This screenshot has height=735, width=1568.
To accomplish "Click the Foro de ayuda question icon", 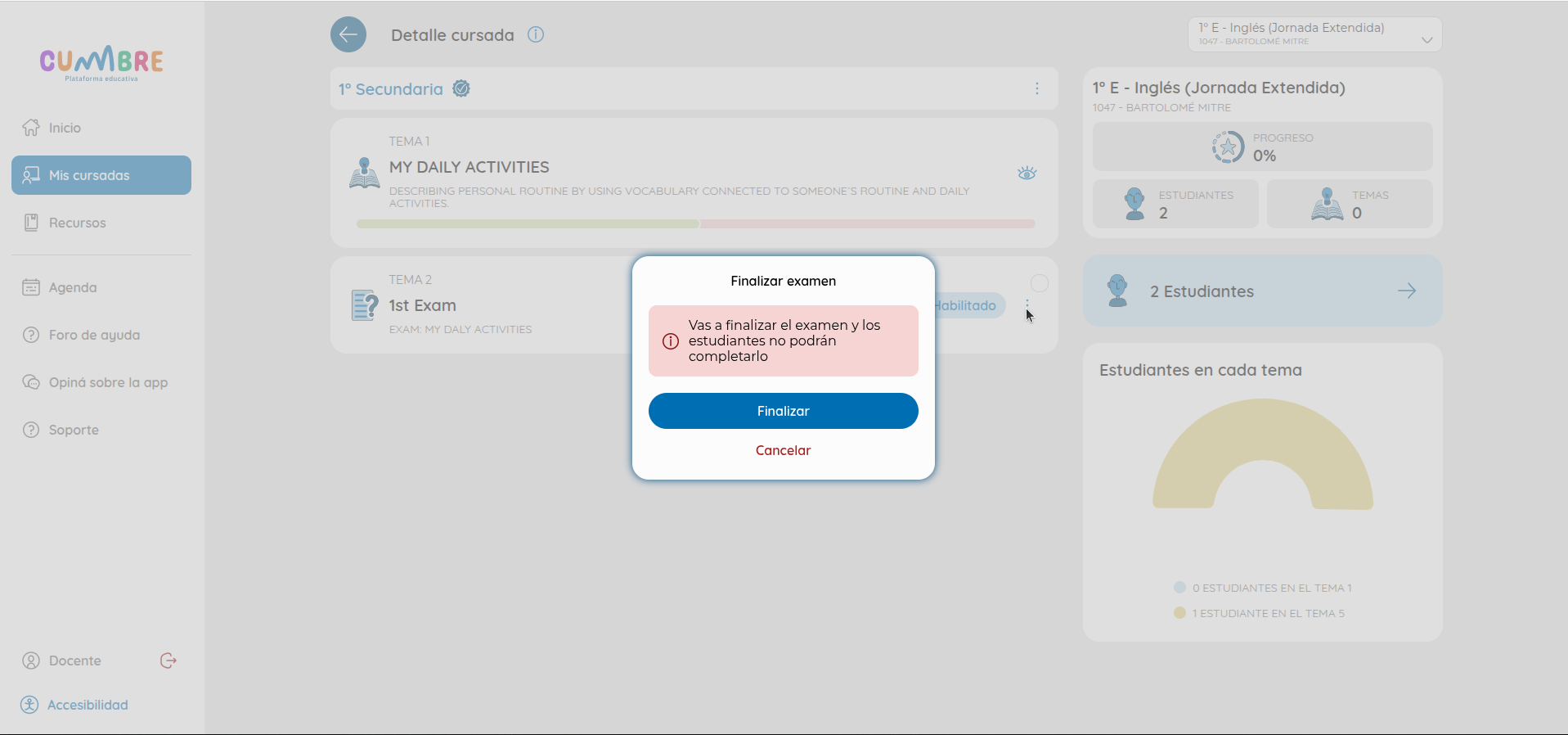I will click(x=31, y=335).
